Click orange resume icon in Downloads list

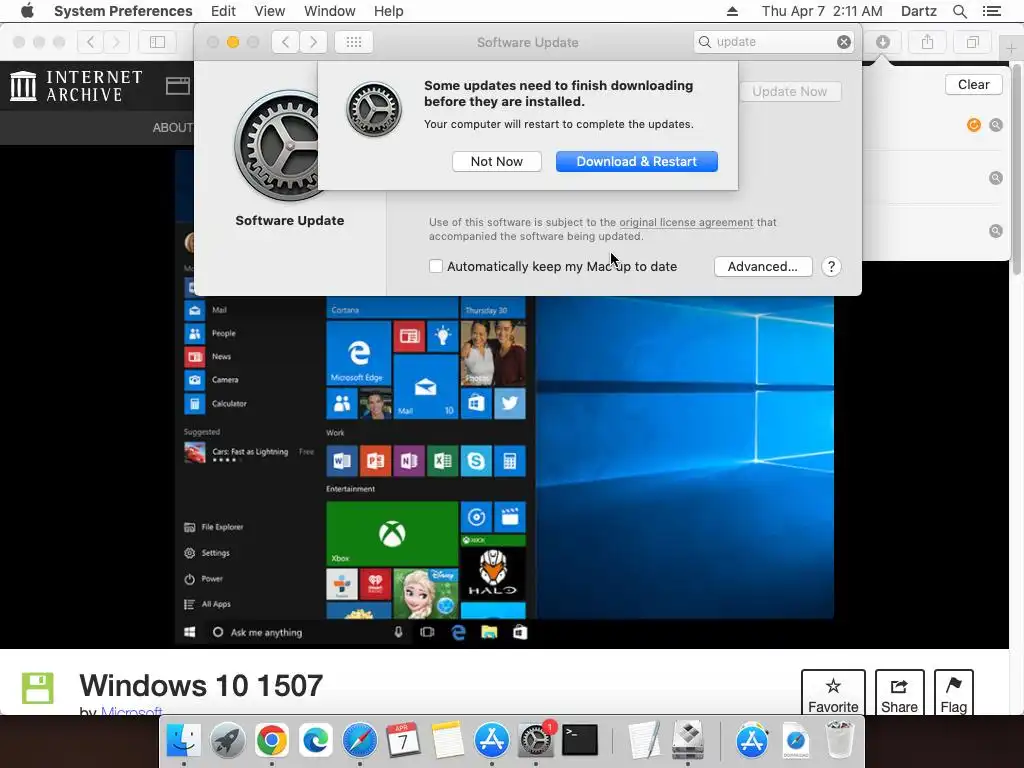coord(974,125)
